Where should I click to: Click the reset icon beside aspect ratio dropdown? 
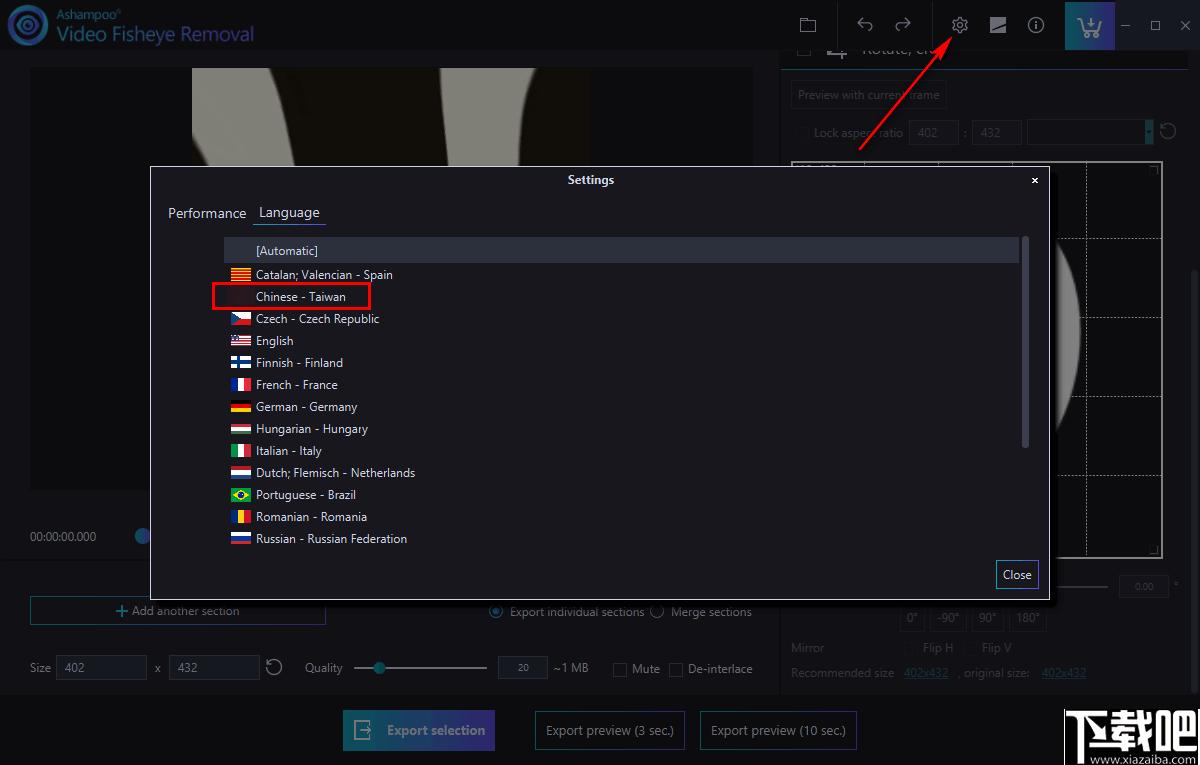1167,132
